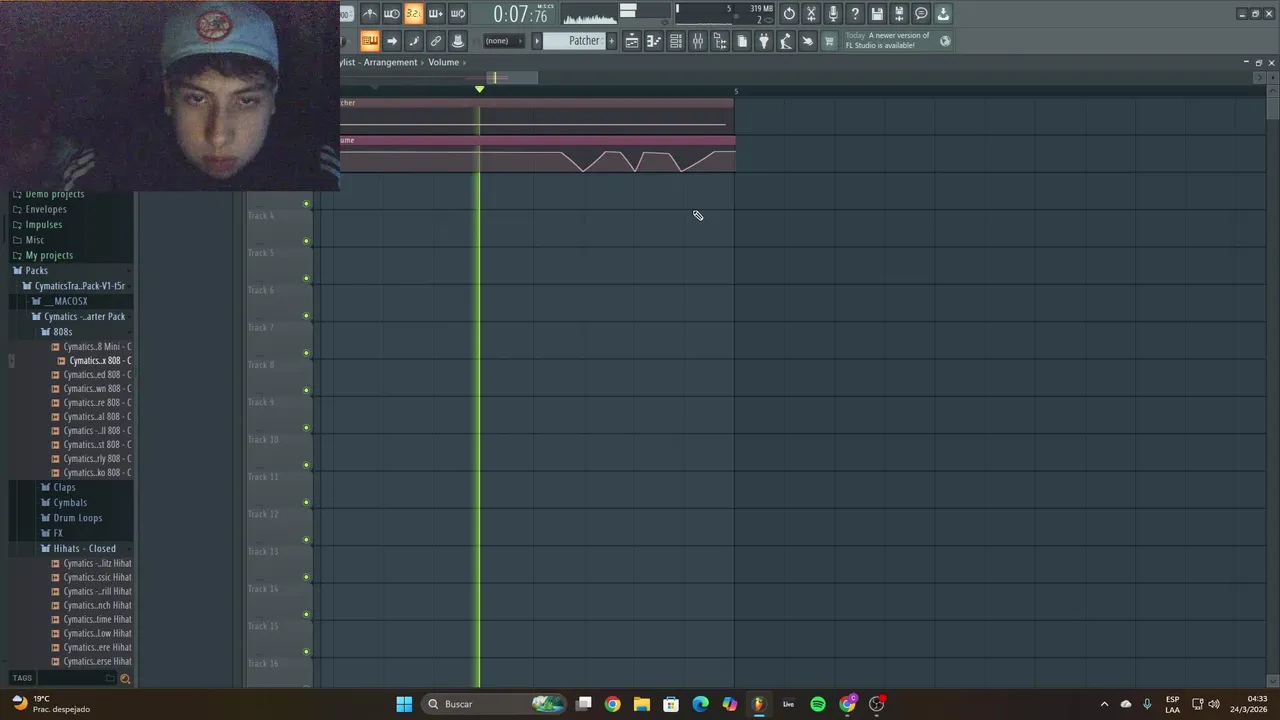Click the Volume breadcrumb in playlist title
Viewport: 1280px width, 720px height.
pyautogui.click(x=444, y=62)
